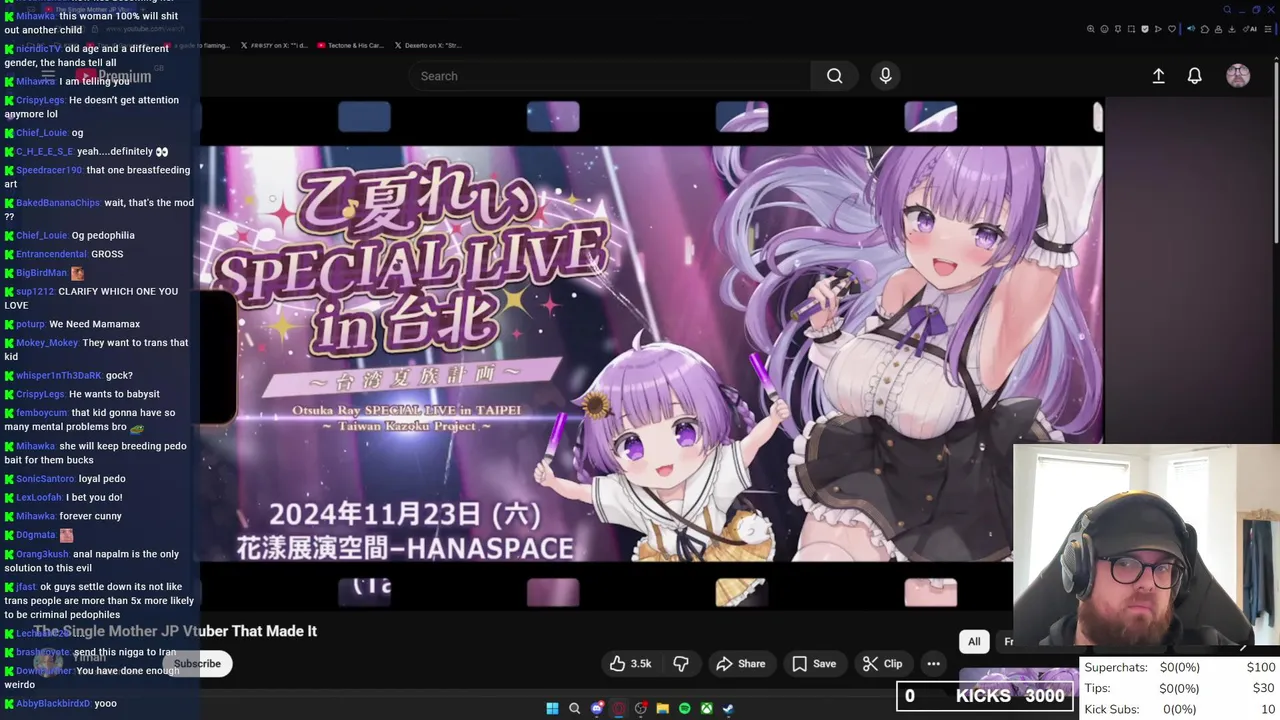Click chat username 'Mokey_Mokey'
The height and width of the screenshot is (720, 1280).
47,343
